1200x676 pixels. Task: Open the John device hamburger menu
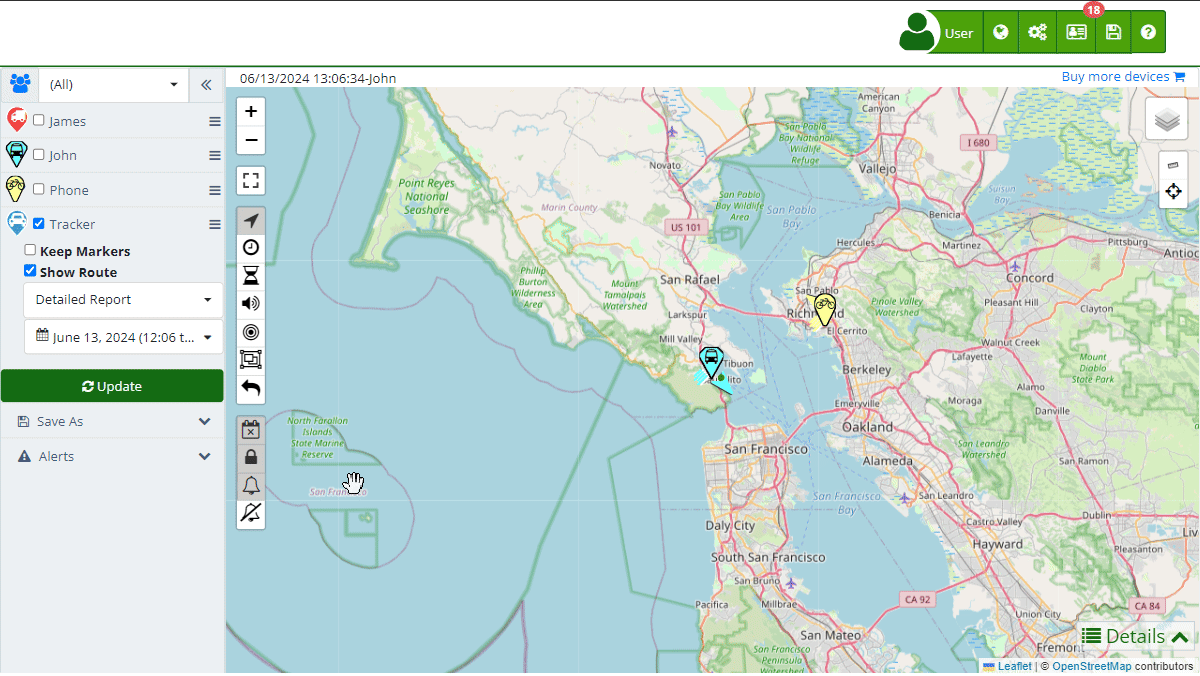tap(214, 155)
